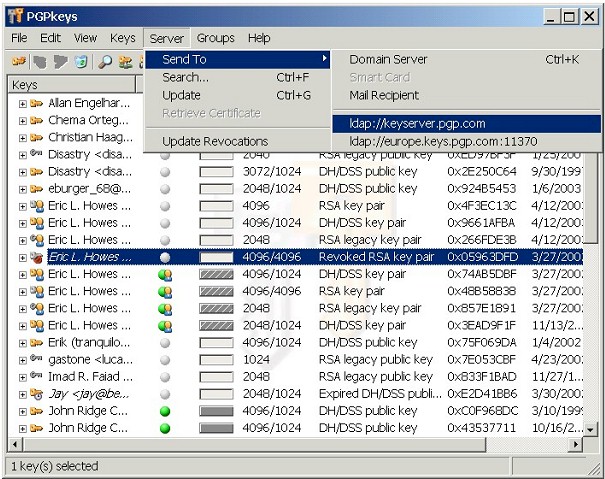Open the Edit menu

(50, 38)
